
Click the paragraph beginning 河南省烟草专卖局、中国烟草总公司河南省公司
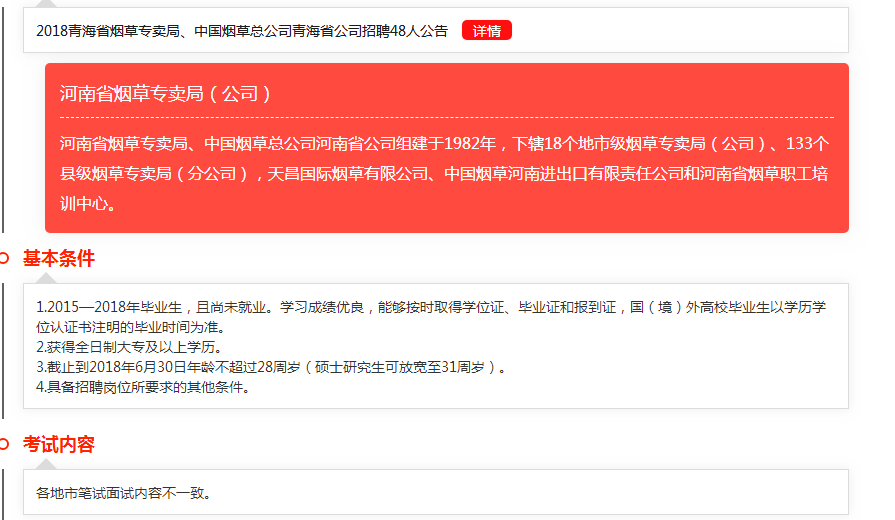pos(444,174)
